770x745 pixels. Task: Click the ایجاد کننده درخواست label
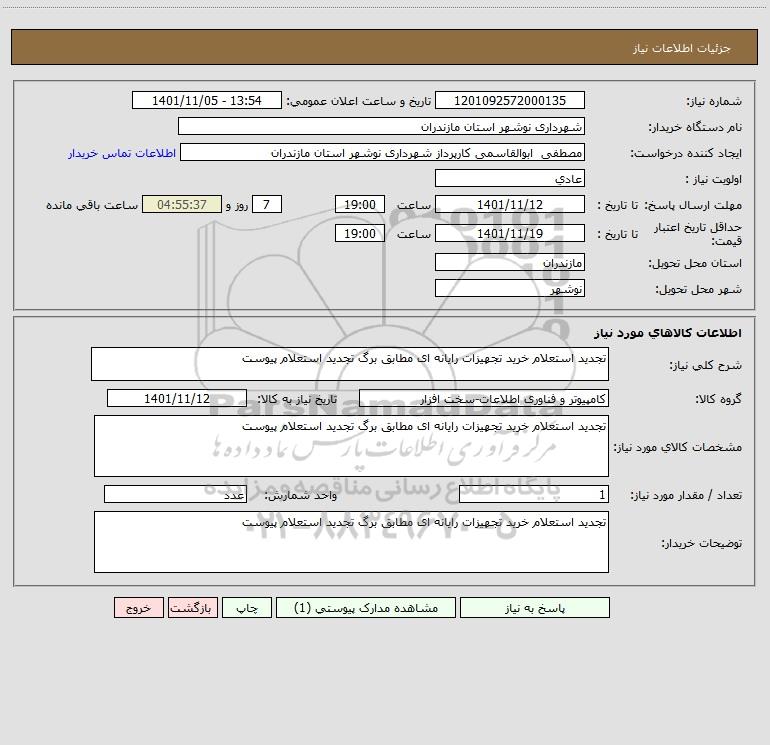(686, 153)
